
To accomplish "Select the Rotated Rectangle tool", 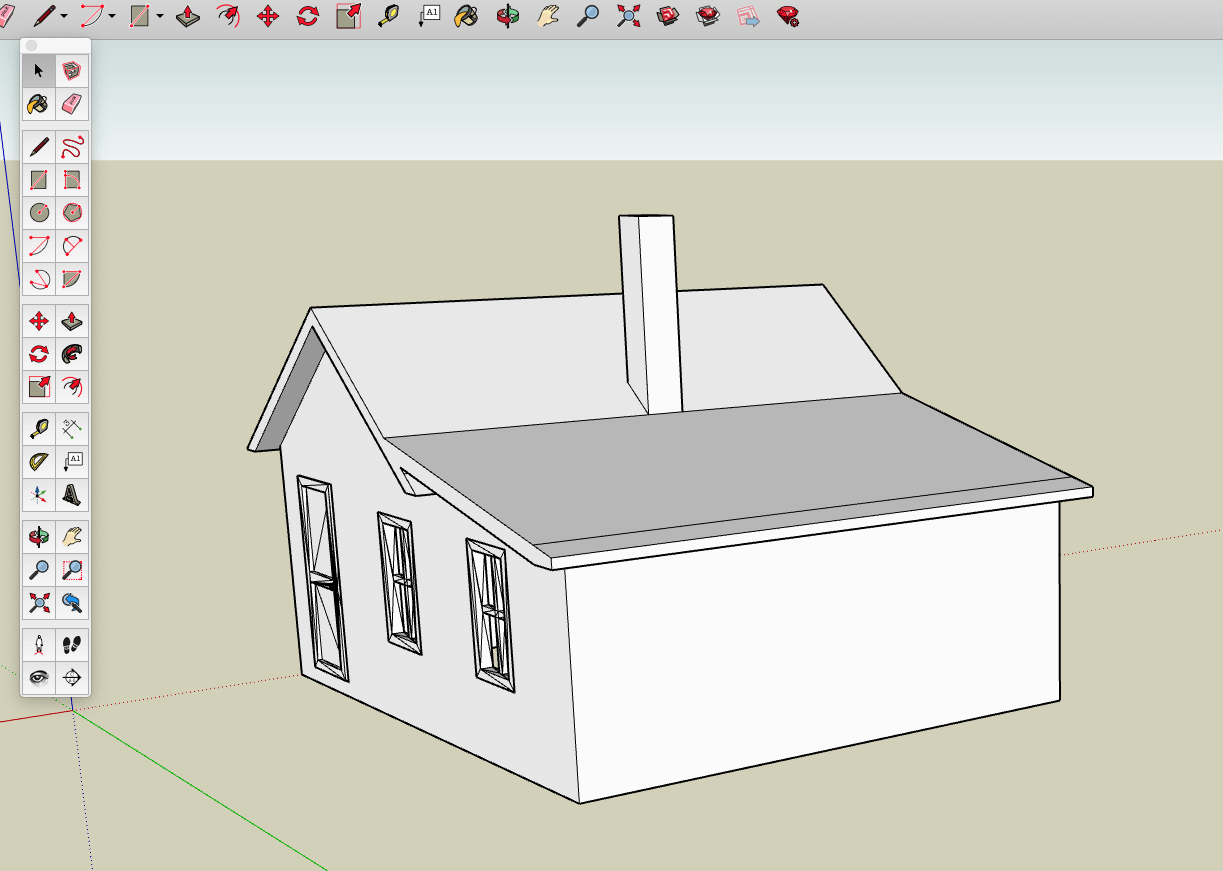I will pos(72,180).
